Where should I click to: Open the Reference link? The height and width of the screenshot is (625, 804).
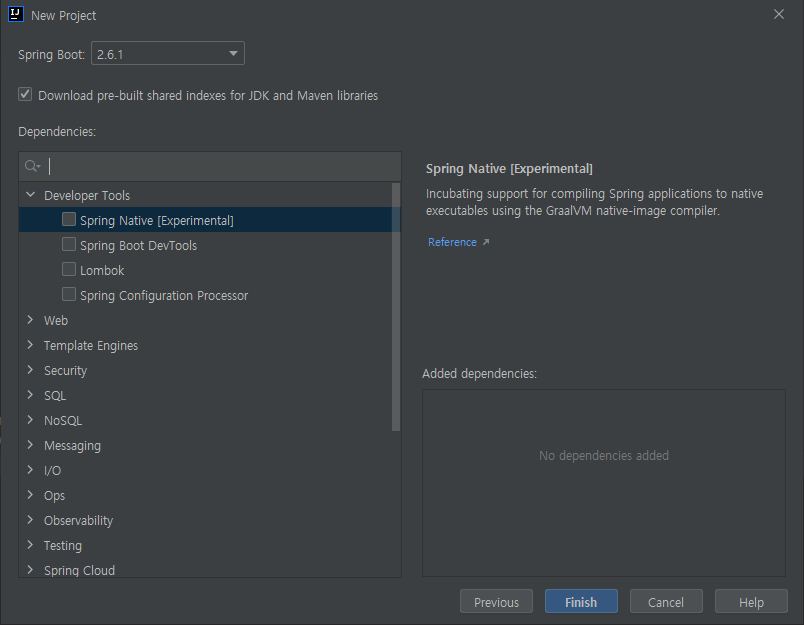pos(452,241)
